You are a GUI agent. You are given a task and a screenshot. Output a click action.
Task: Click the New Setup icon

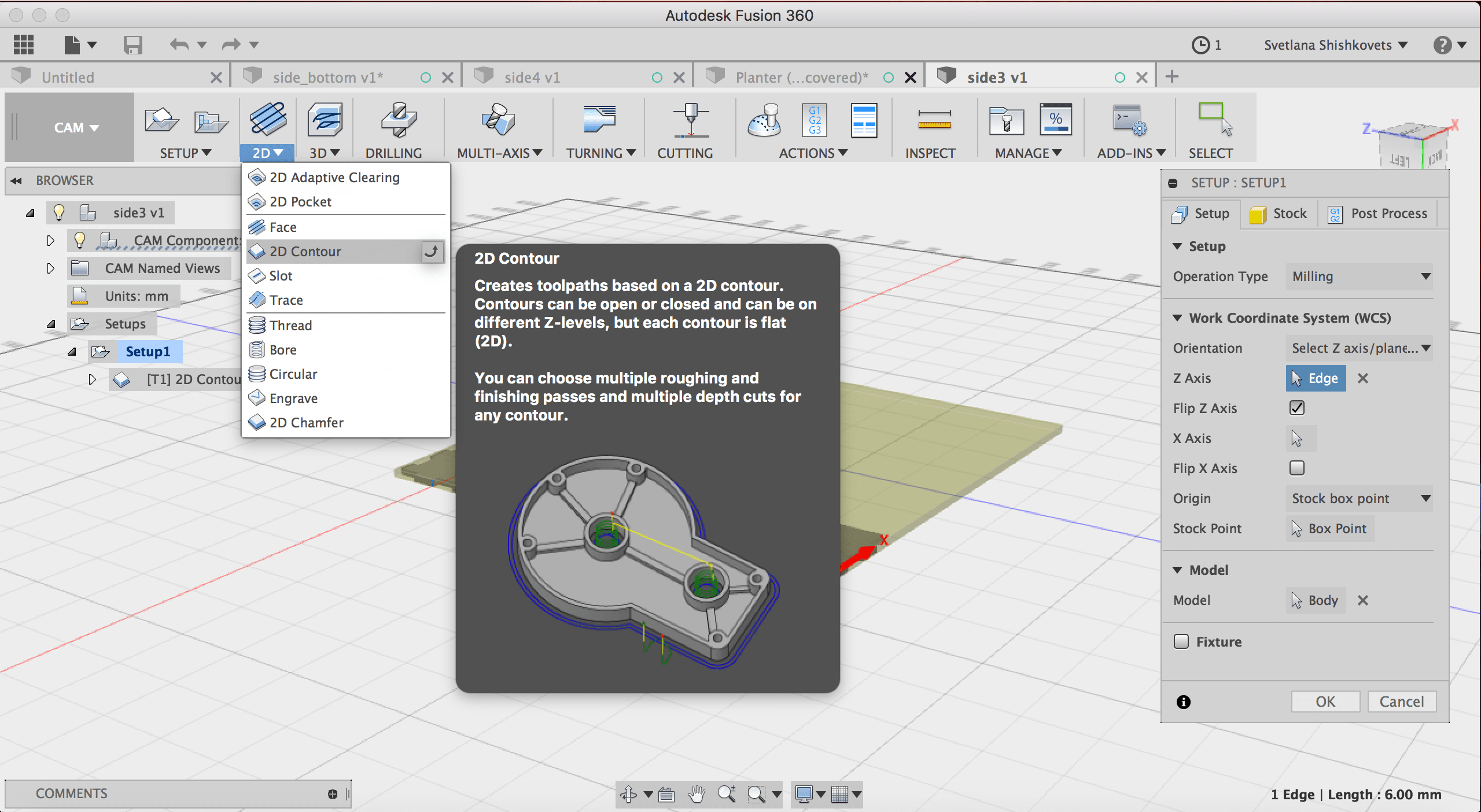click(161, 120)
